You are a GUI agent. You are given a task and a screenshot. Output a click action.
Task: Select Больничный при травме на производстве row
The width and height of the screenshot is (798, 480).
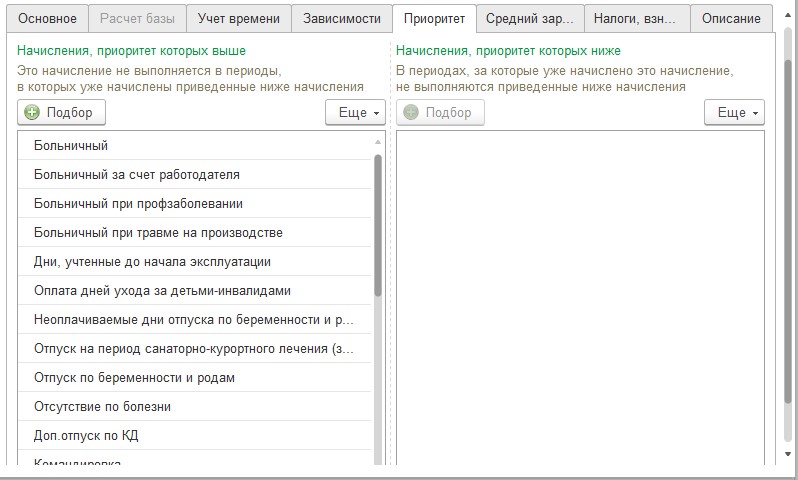pos(195,233)
